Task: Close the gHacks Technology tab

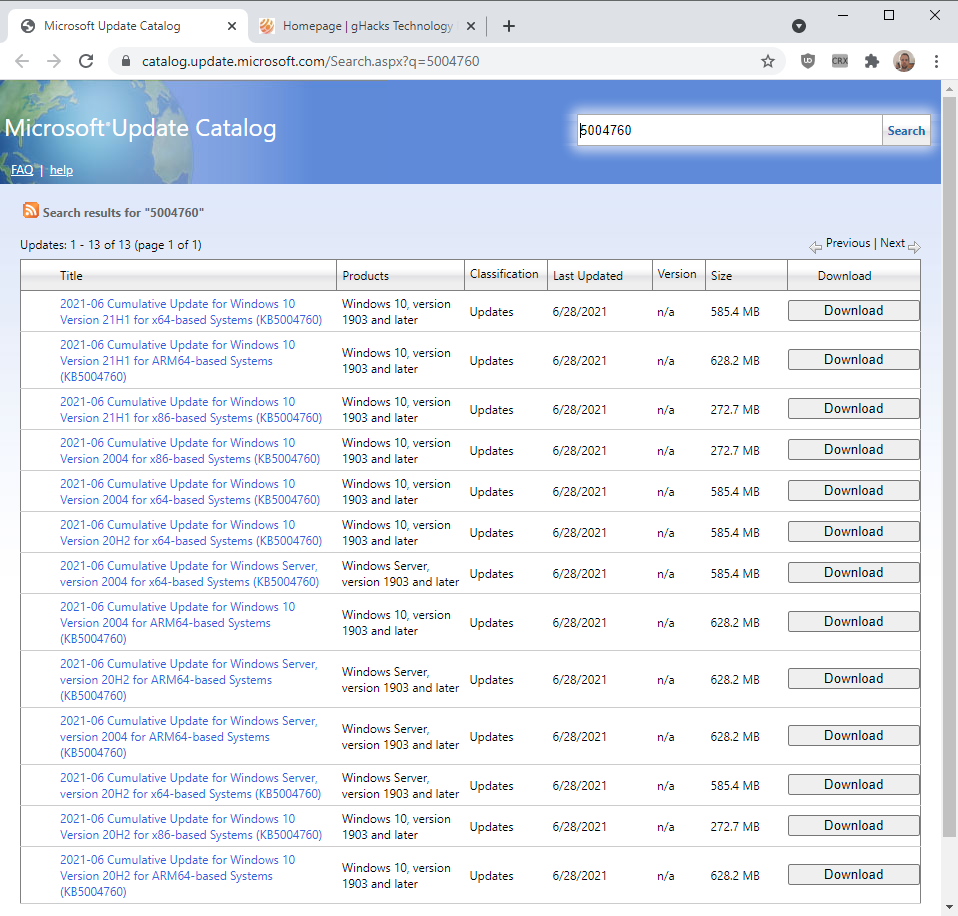Action: point(470,26)
